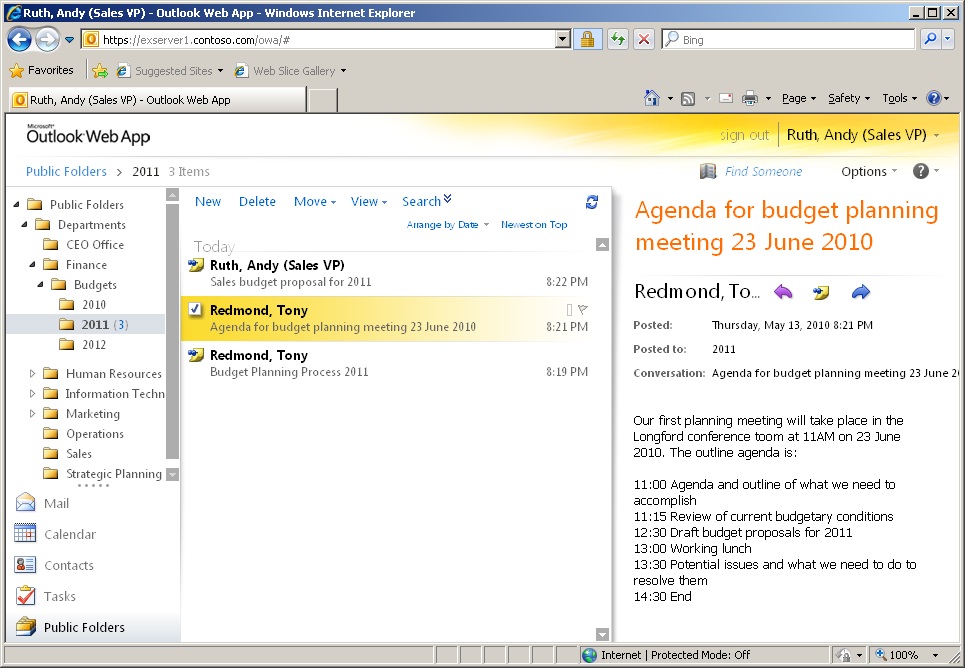Image resolution: width=965 pixels, height=668 pixels.
Task: Click the blue forward arrow icon
Action: click(x=860, y=292)
